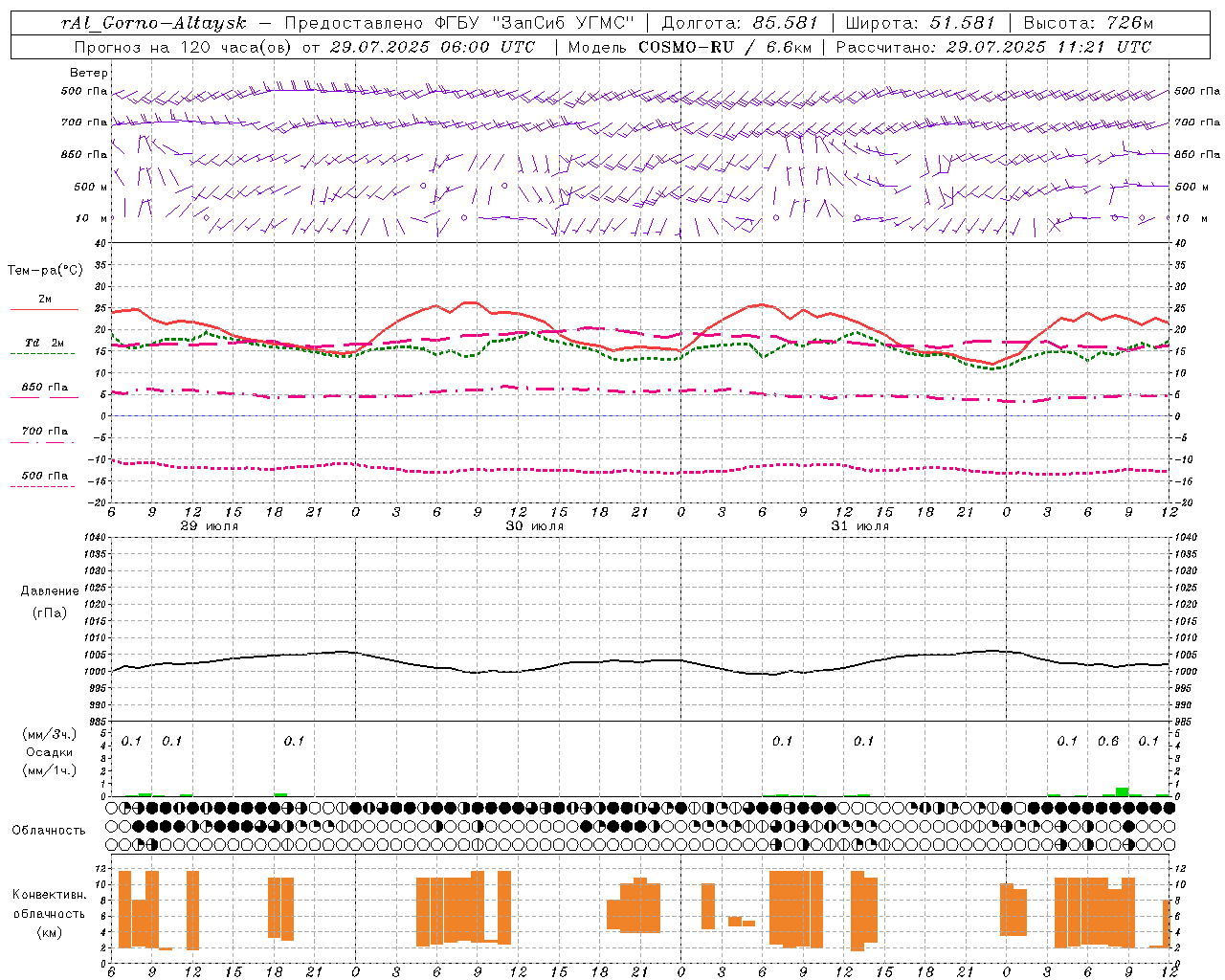Click the forecast start time 29.07.2025 06:00 UTC

click(433, 47)
